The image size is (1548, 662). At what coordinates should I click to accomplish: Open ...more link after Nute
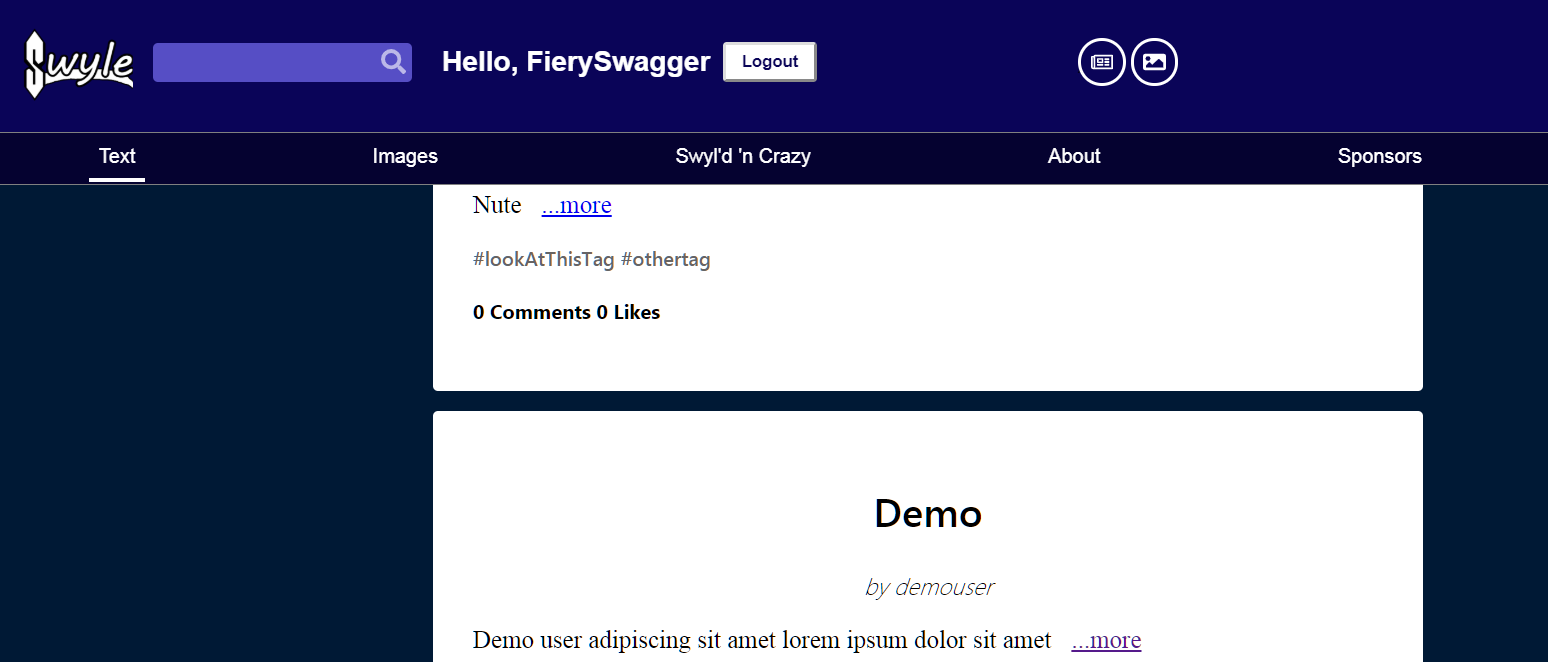click(576, 206)
